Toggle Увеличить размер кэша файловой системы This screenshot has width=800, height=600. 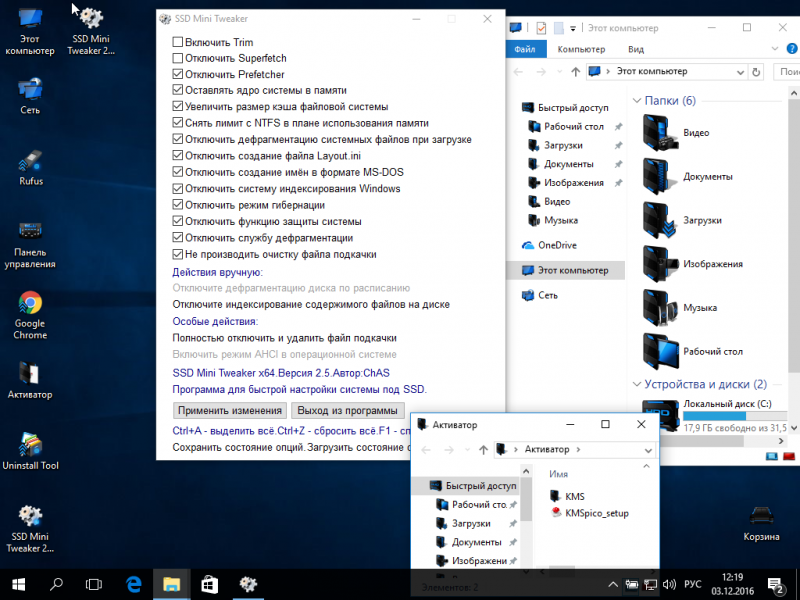tap(178, 106)
